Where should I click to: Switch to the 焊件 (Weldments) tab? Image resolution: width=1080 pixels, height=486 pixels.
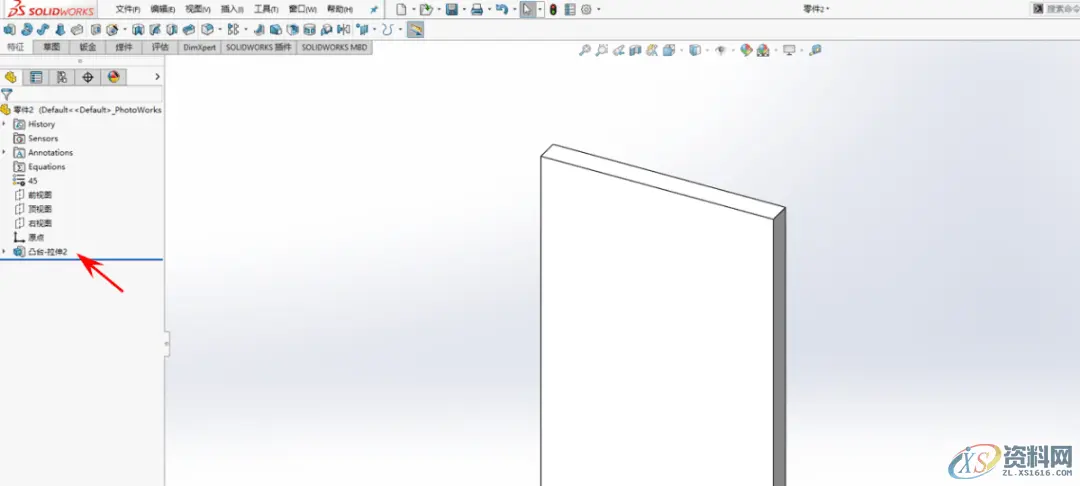click(124, 47)
